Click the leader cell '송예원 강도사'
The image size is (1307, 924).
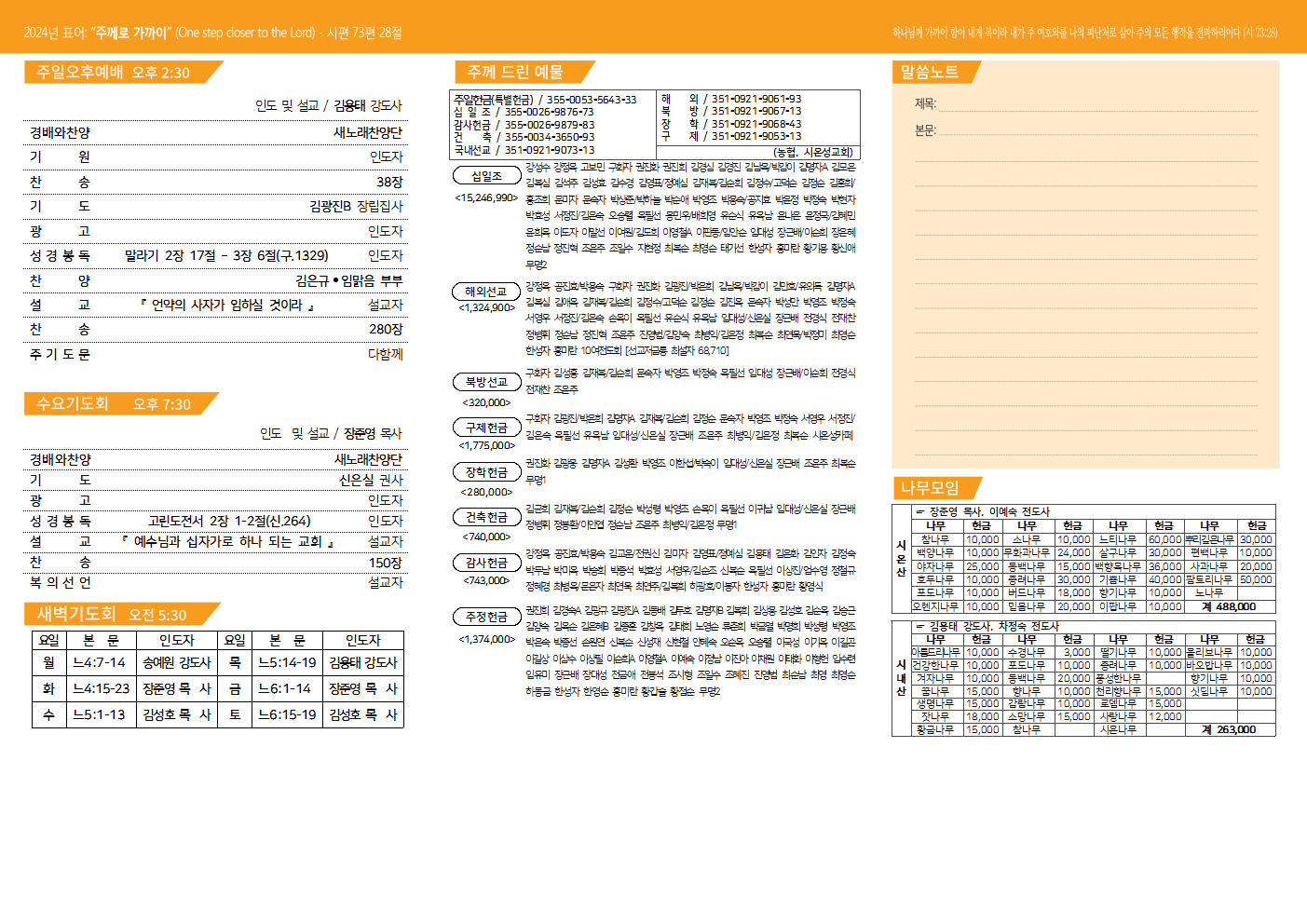click(177, 662)
